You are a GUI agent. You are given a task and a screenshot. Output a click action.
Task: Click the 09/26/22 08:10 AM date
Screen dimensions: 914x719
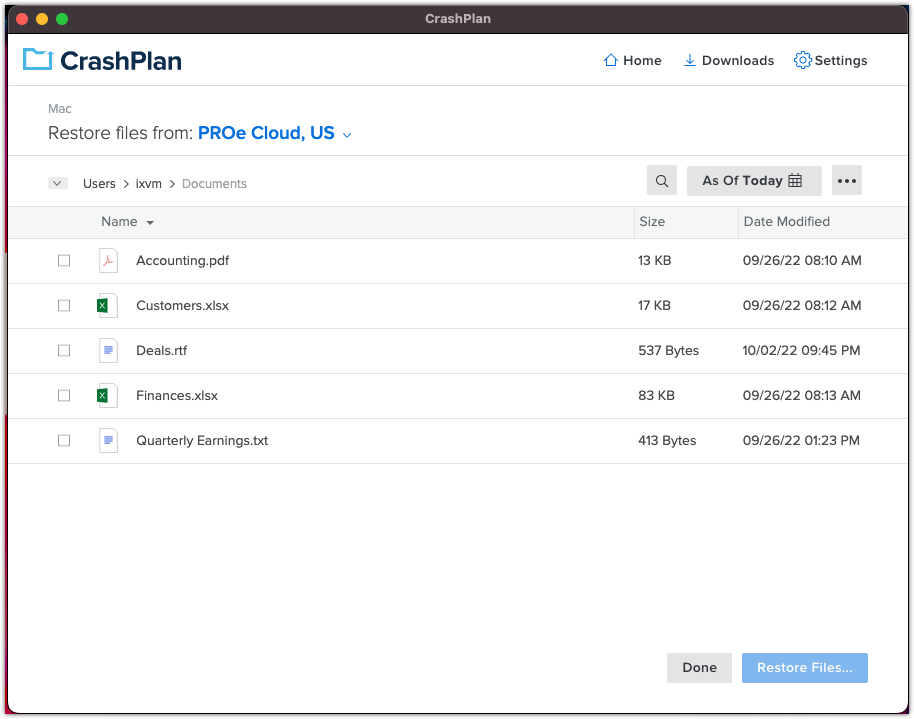click(801, 261)
